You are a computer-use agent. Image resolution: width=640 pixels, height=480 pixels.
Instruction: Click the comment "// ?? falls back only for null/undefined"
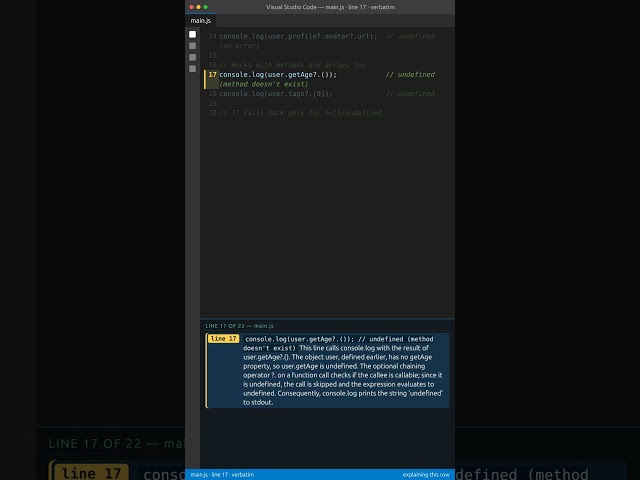pyautogui.click(x=300, y=113)
